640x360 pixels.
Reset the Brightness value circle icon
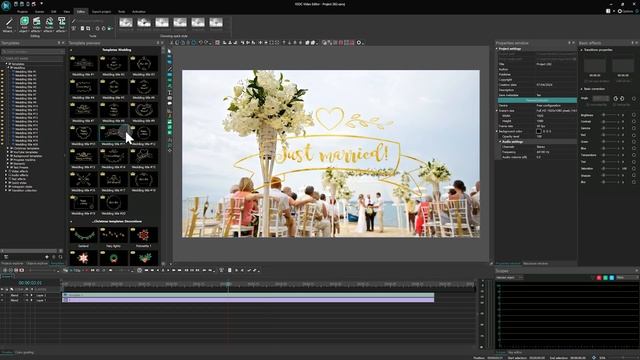(634, 115)
